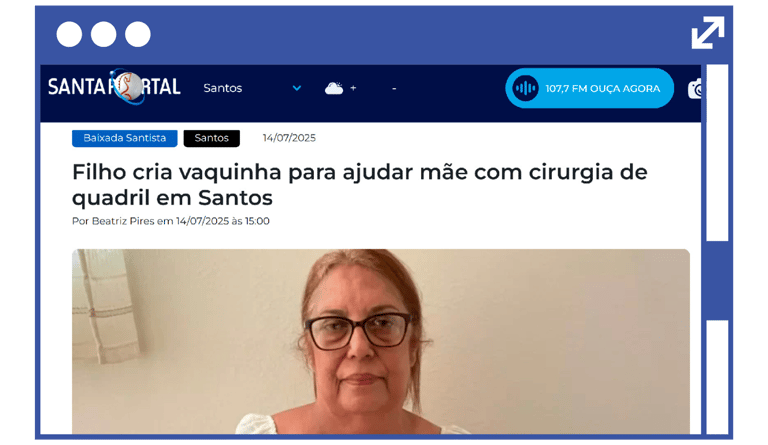Select the Baixada Santista category tag
The width and height of the screenshot is (768, 445).
pyautogui.click(x=124, y=138)
